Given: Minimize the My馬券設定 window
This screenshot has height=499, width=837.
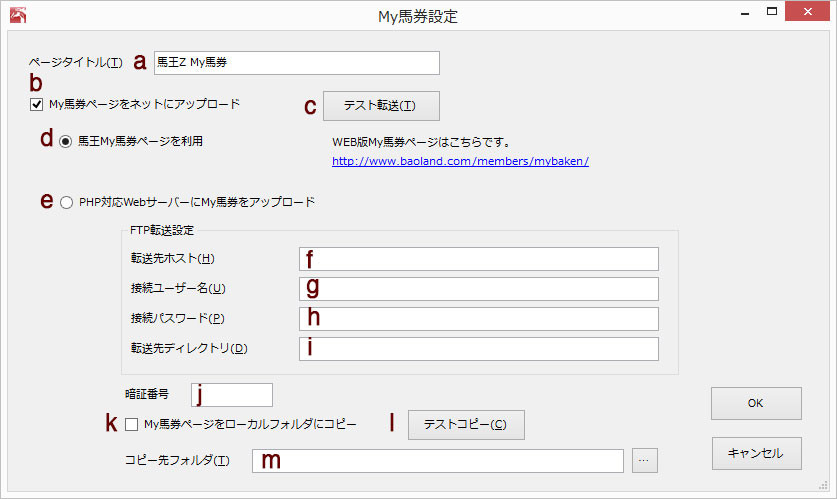Looking at the screenshot, I should pos(745,13).
